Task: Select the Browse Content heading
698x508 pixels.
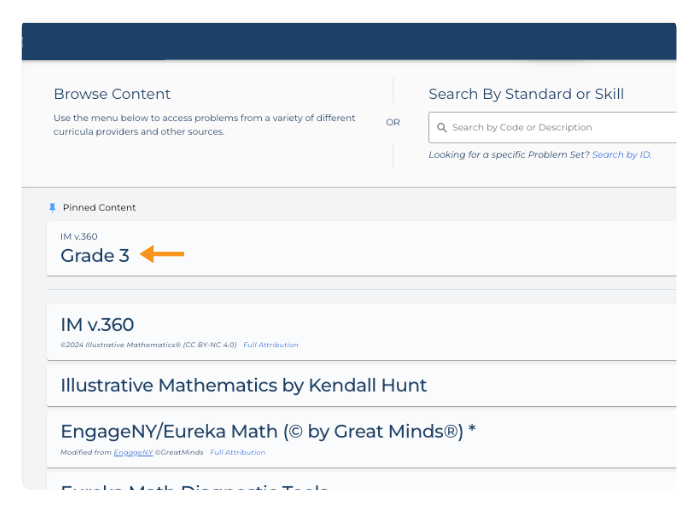Action: (112, 94)
